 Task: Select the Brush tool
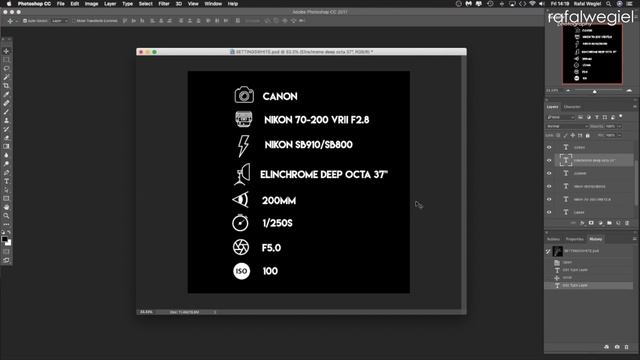pyautogui.click(x=6, y=112)
